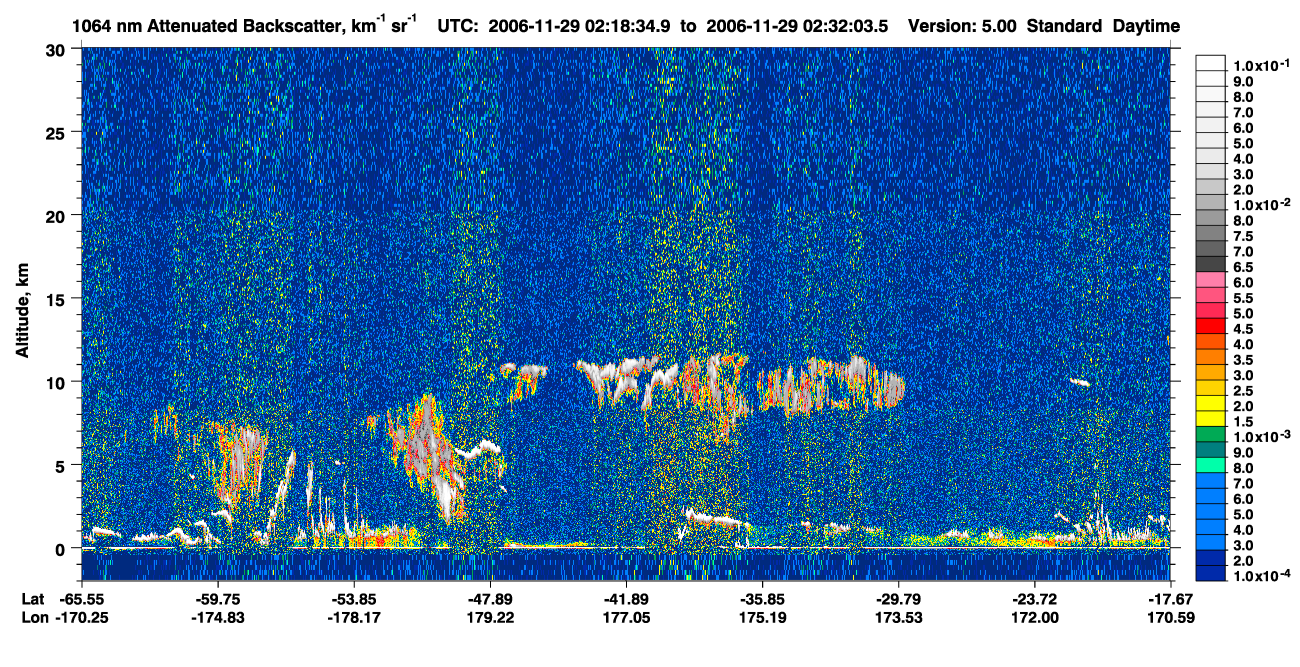Click colorbar label 1.0x10-3
The width and height of the screenshot is (1300, 667).
pos(1261,437)
